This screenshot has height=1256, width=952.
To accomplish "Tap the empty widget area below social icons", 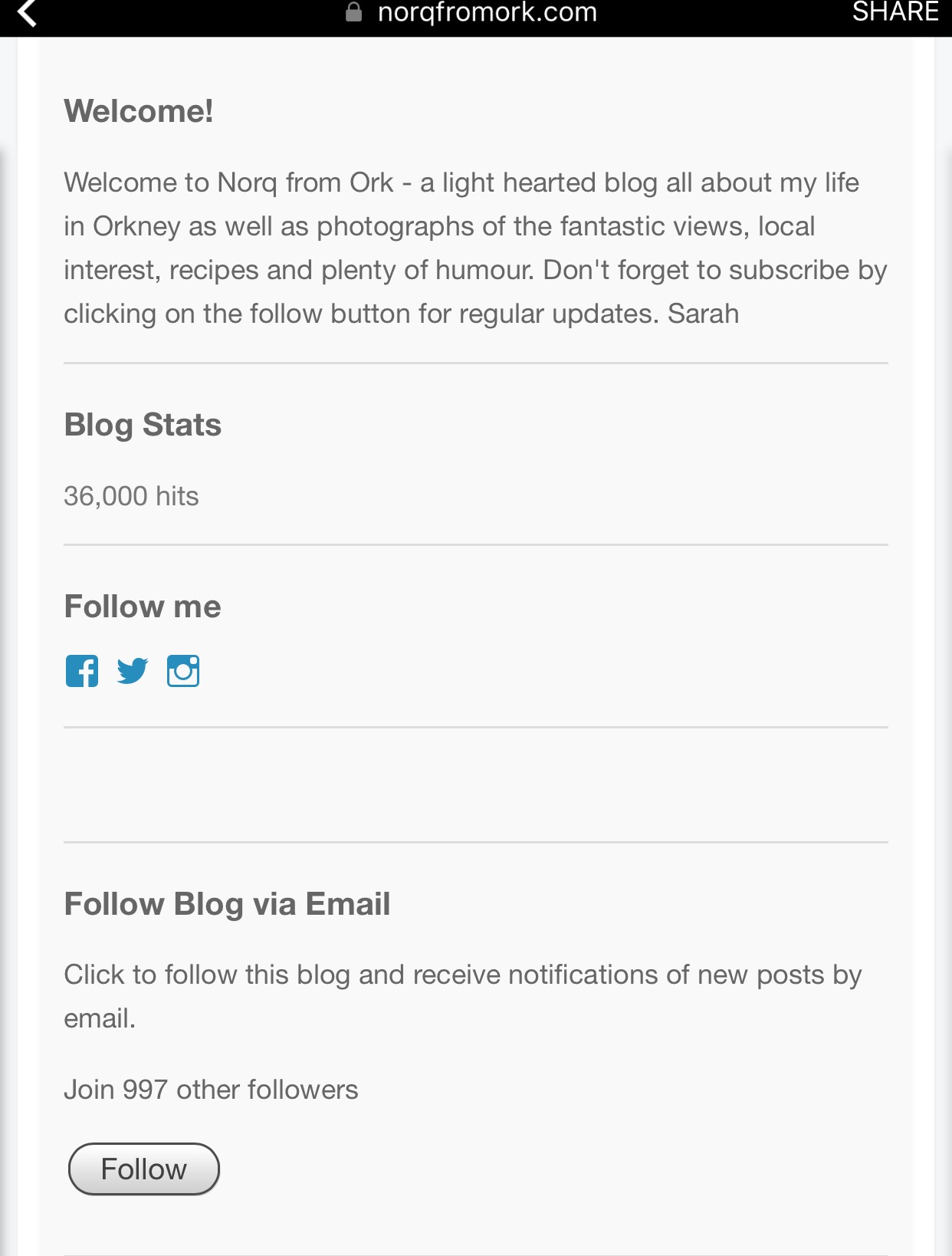I will point(475,784).
